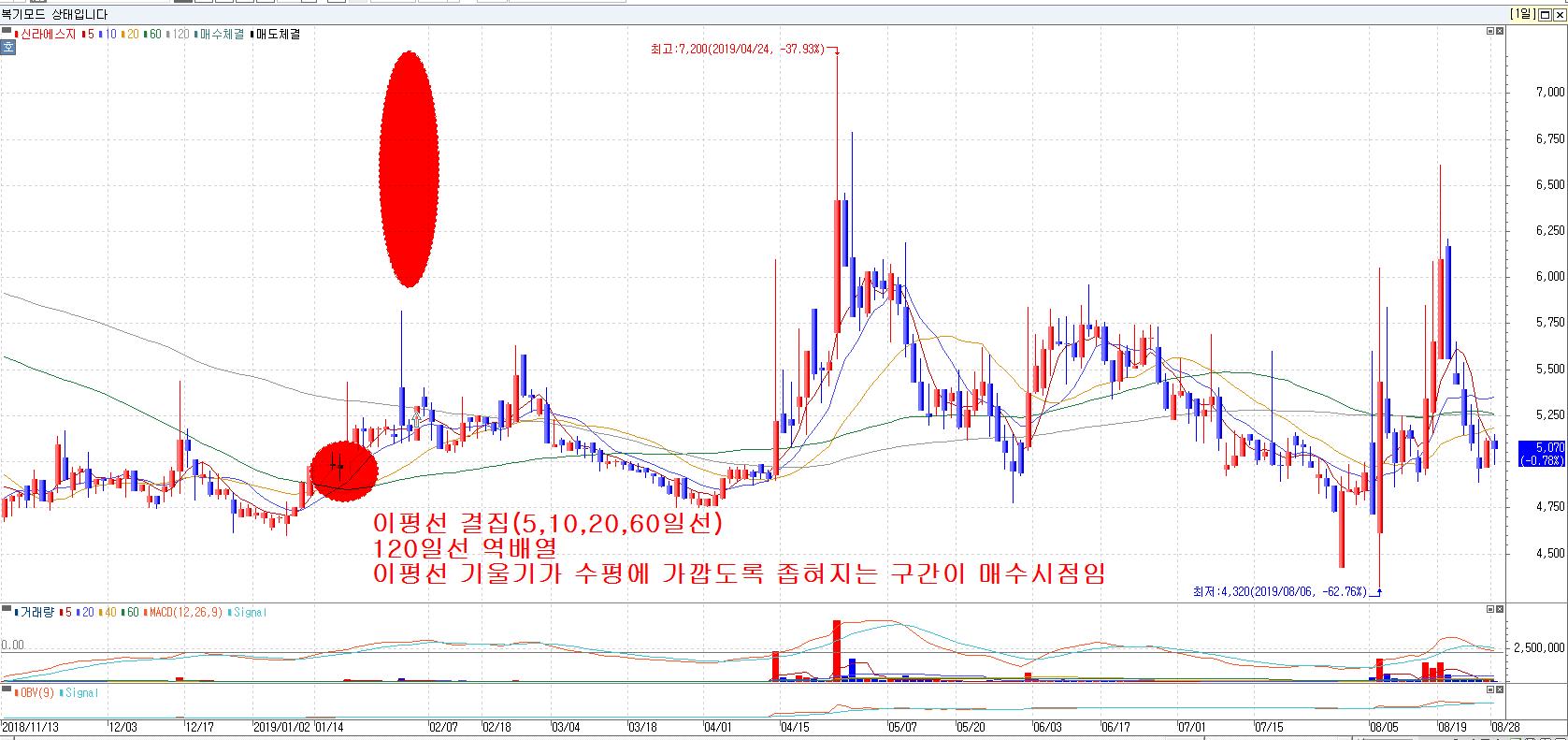Click the 매수체결 legend label
The height and width of the screenshot is (740, 1568).
(x=221, y=34)
